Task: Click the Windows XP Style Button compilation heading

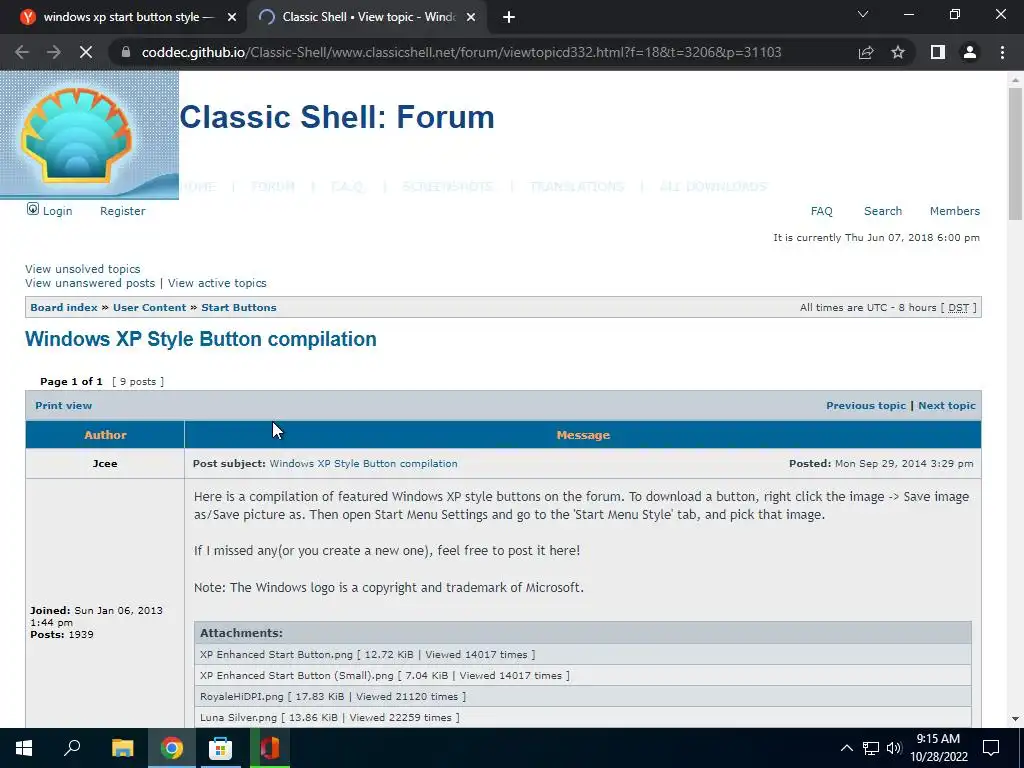Action: (x=200, y=339)
